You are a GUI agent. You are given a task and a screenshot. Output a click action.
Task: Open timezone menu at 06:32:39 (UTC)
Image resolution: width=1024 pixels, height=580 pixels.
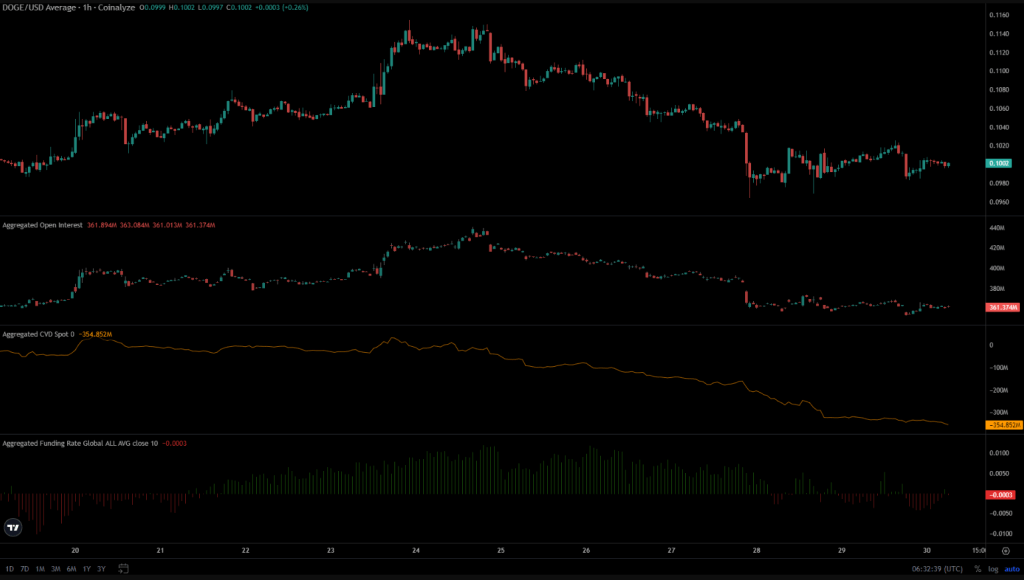click(x=937, y=569)
